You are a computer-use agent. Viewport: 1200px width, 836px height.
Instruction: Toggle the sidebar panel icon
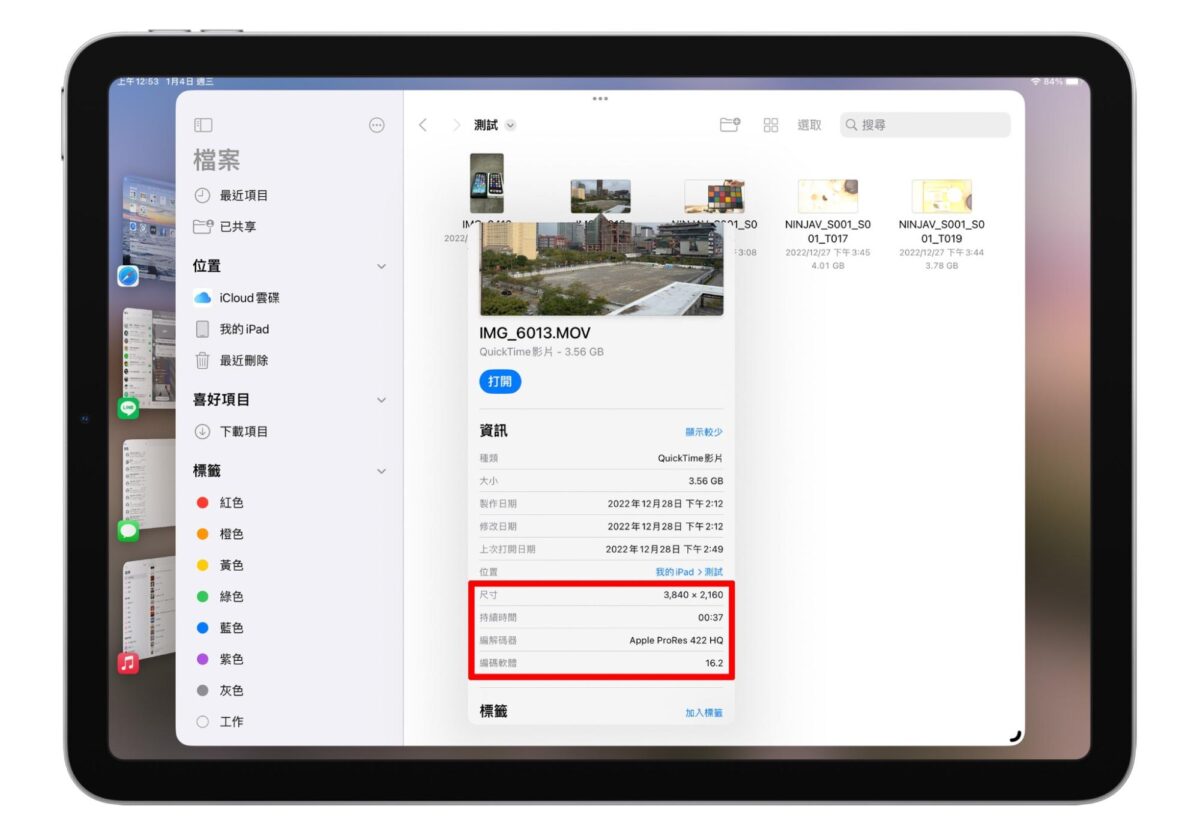[x=203, y=125]
